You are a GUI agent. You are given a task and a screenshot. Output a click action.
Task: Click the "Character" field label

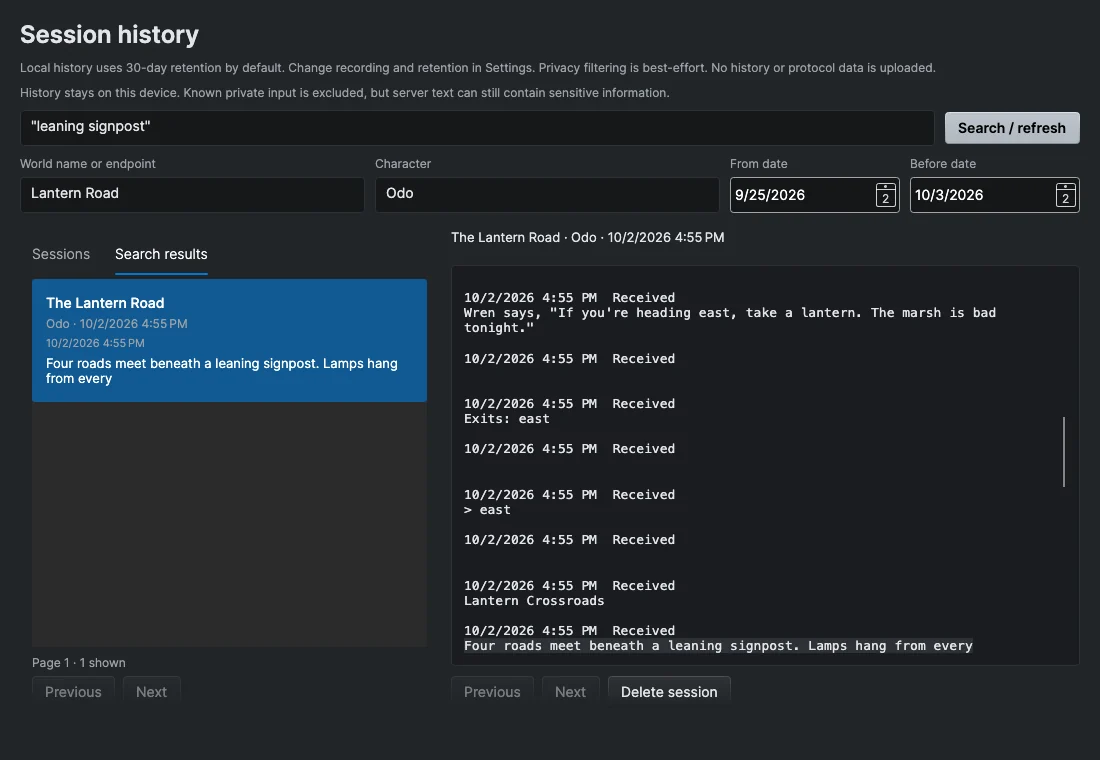click(x=403, y=164)
